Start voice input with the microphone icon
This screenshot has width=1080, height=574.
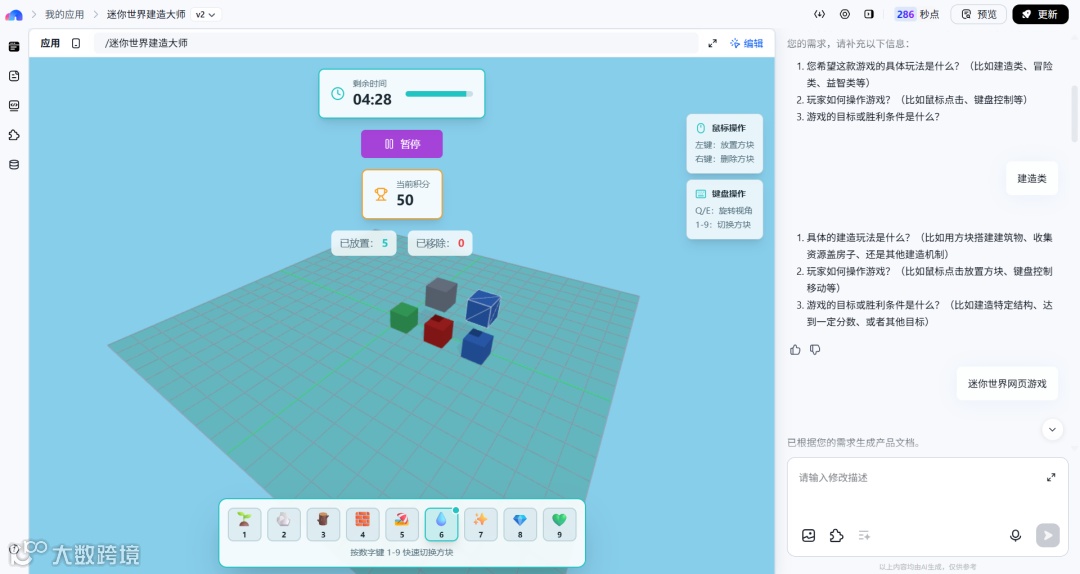[1015, 535]
